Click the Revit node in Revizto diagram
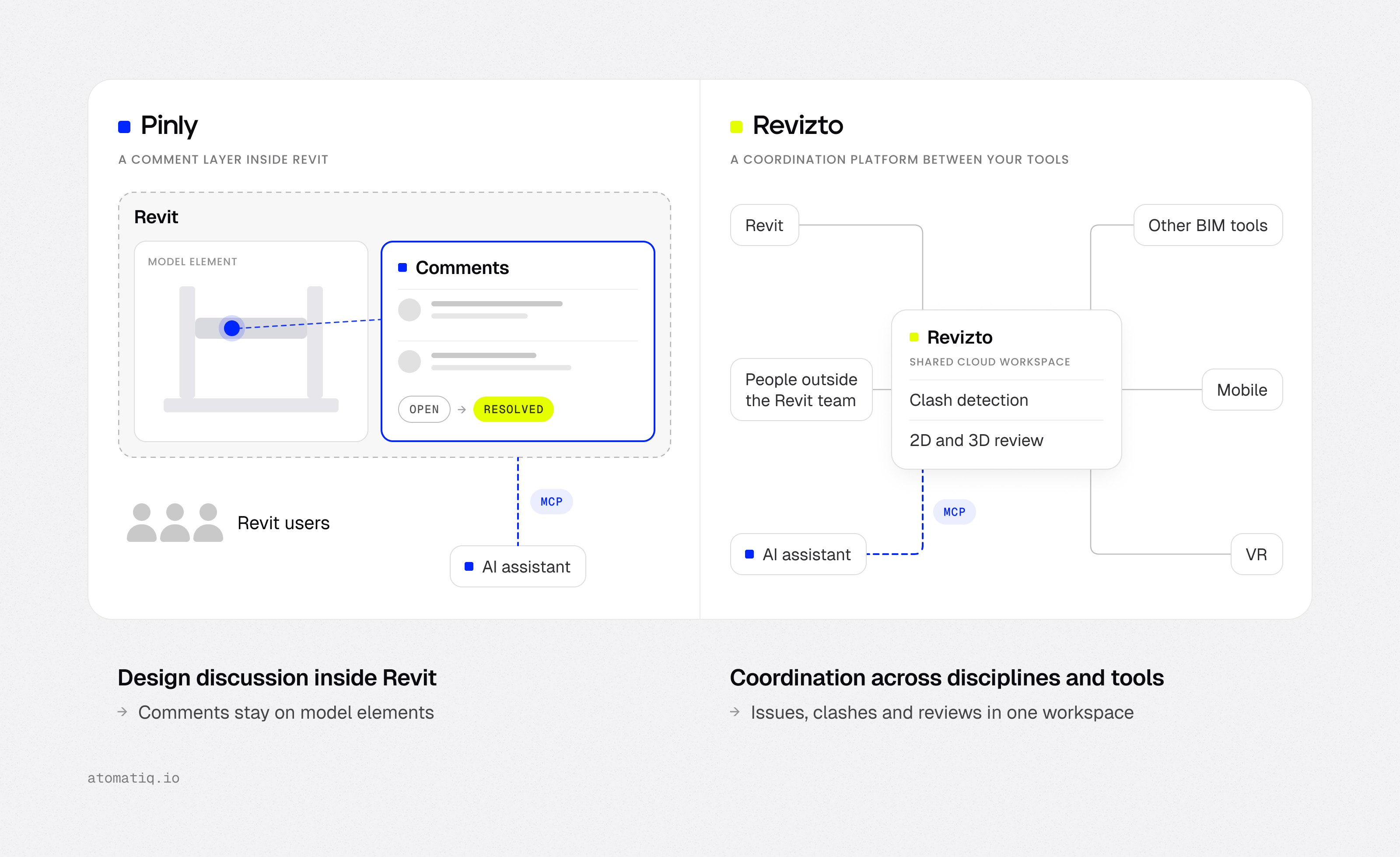Image resolution: width=1400 pixels, height=857 pixels. (x=765, y=225)
